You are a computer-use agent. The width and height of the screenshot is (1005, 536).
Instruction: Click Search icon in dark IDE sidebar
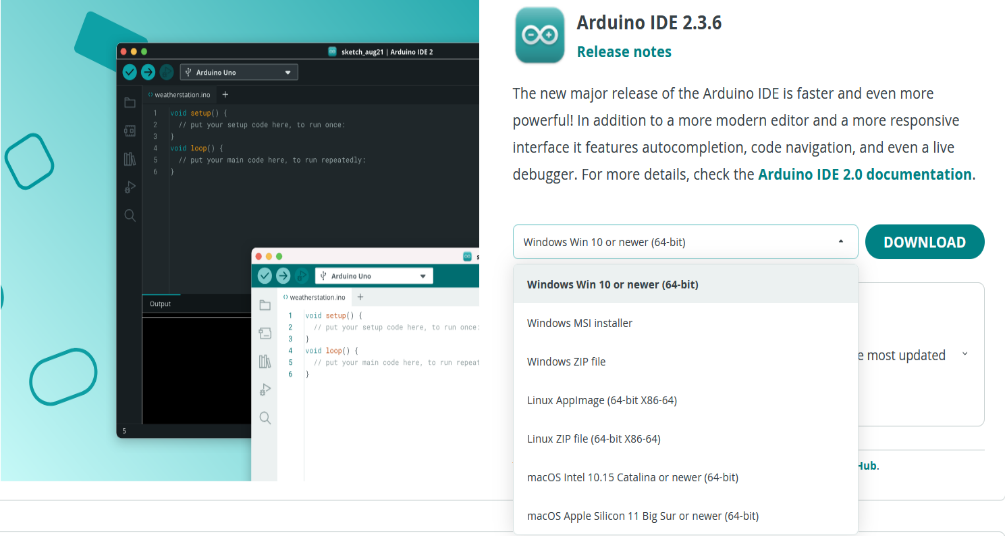(x=130, y=215)
